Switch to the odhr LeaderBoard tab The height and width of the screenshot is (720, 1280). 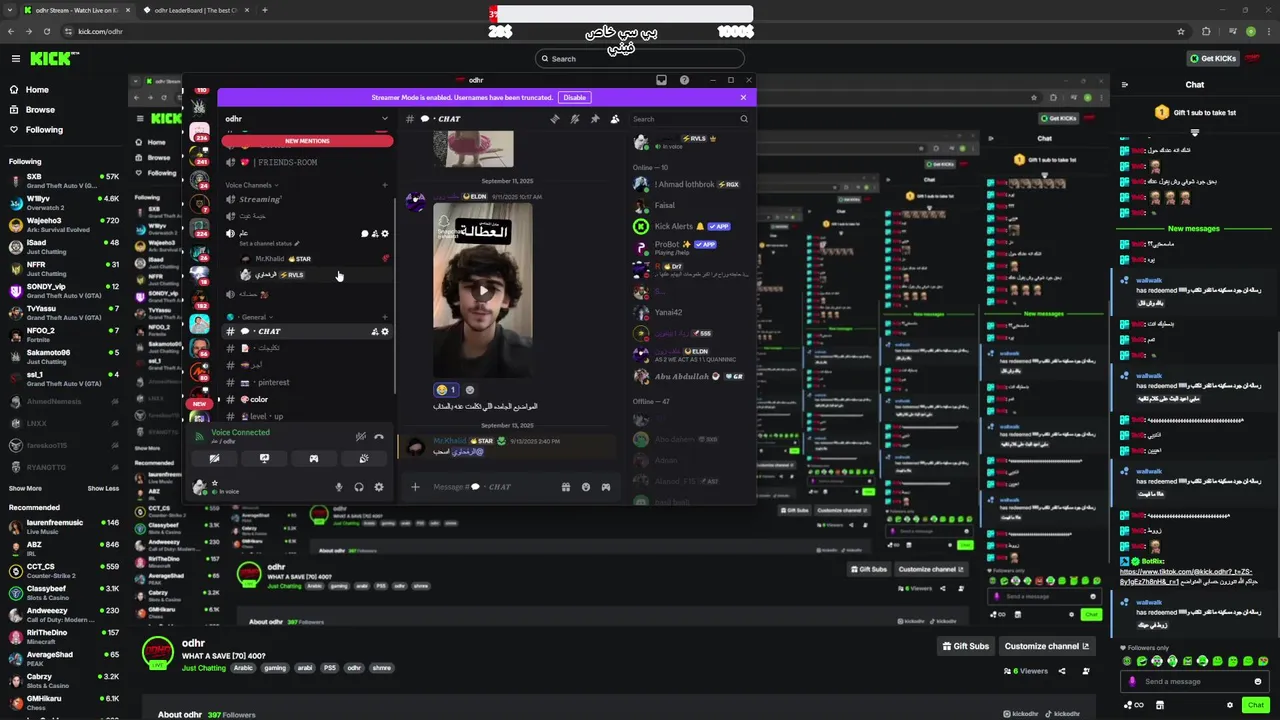click(195, 10)
